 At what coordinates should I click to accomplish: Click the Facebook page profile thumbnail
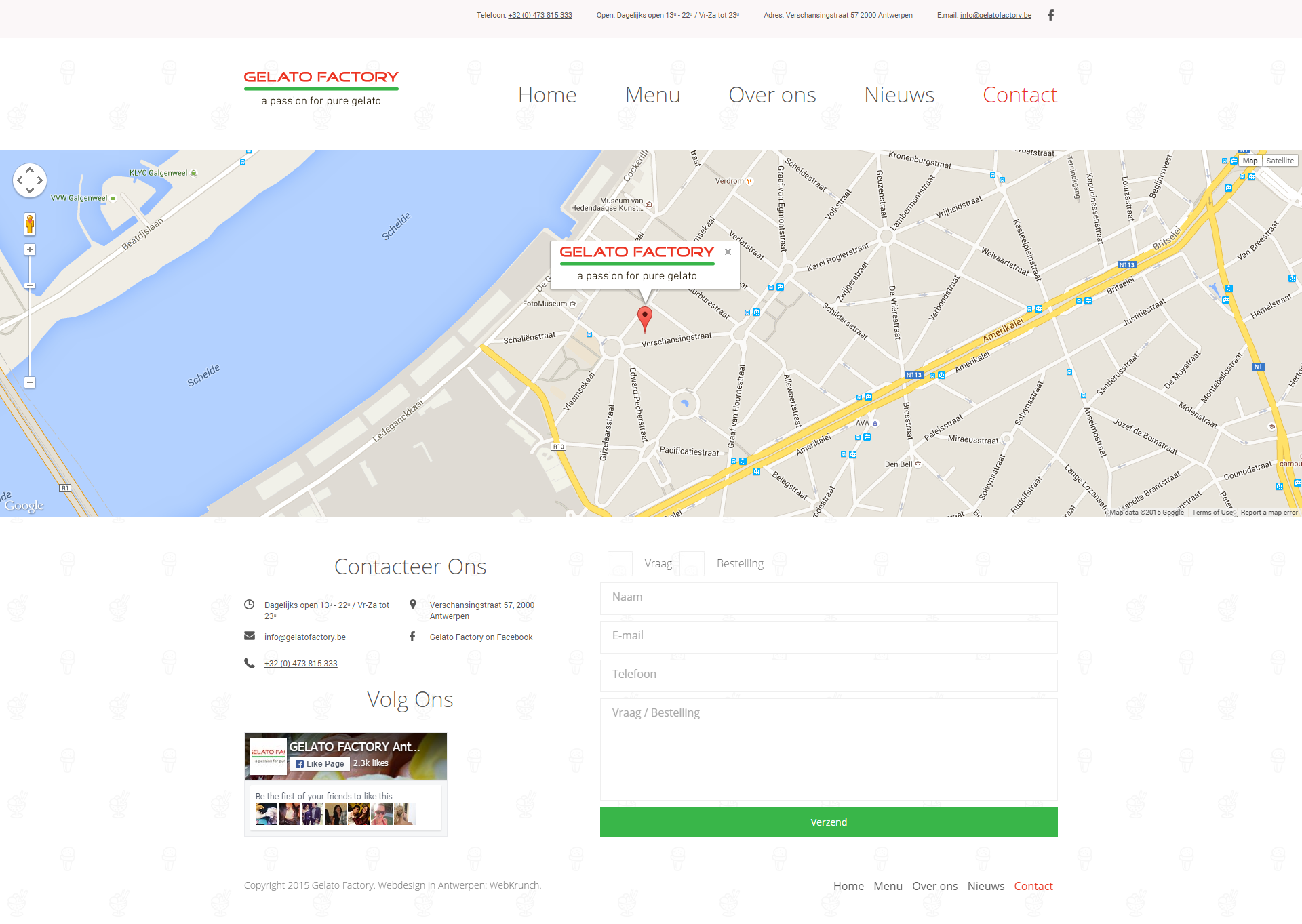[x=268, y=757]
